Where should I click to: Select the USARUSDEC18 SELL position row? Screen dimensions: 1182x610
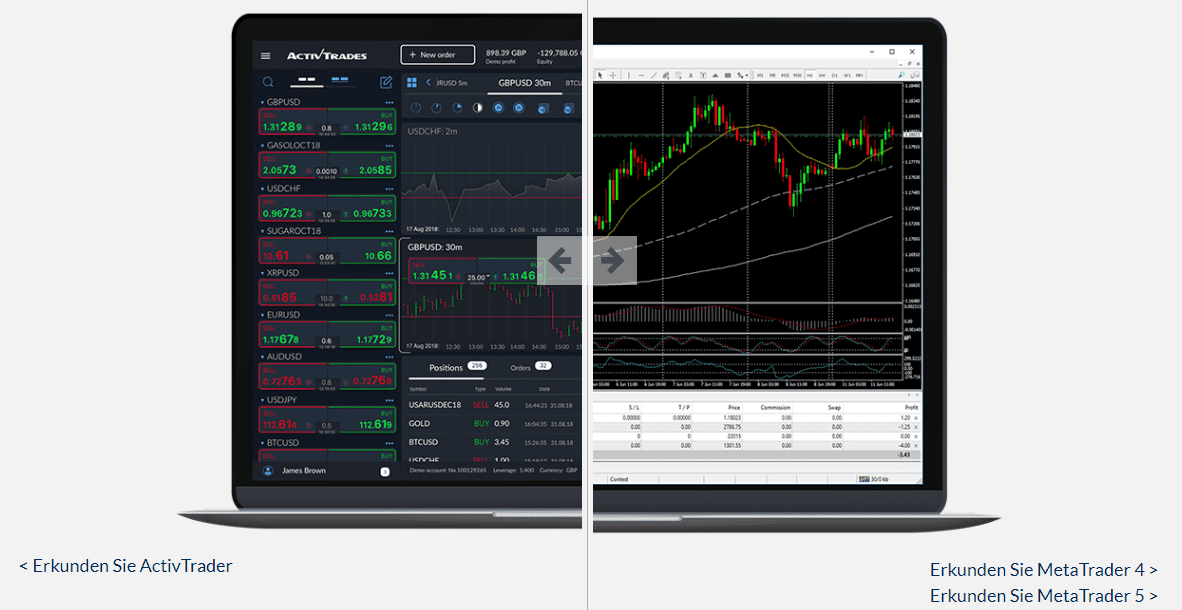coord(493,405)
